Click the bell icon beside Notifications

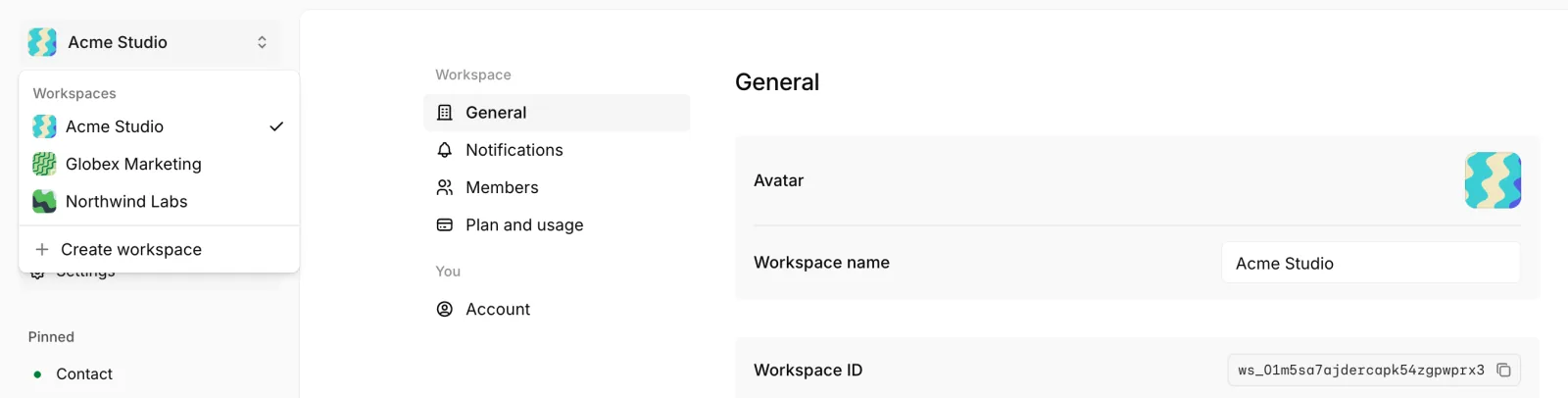(x=445, y=150)
